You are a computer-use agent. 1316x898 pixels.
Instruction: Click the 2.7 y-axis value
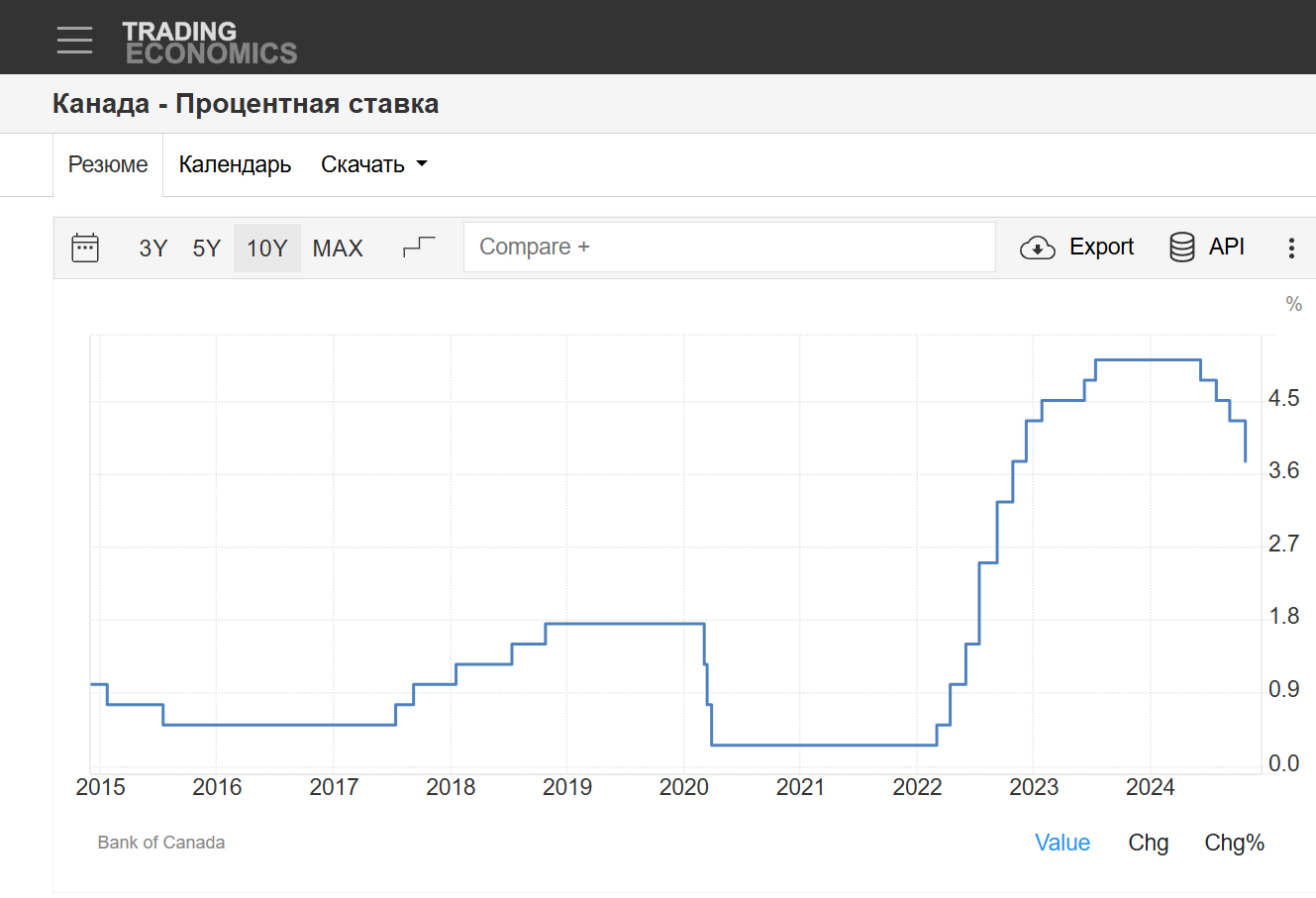1284,544
